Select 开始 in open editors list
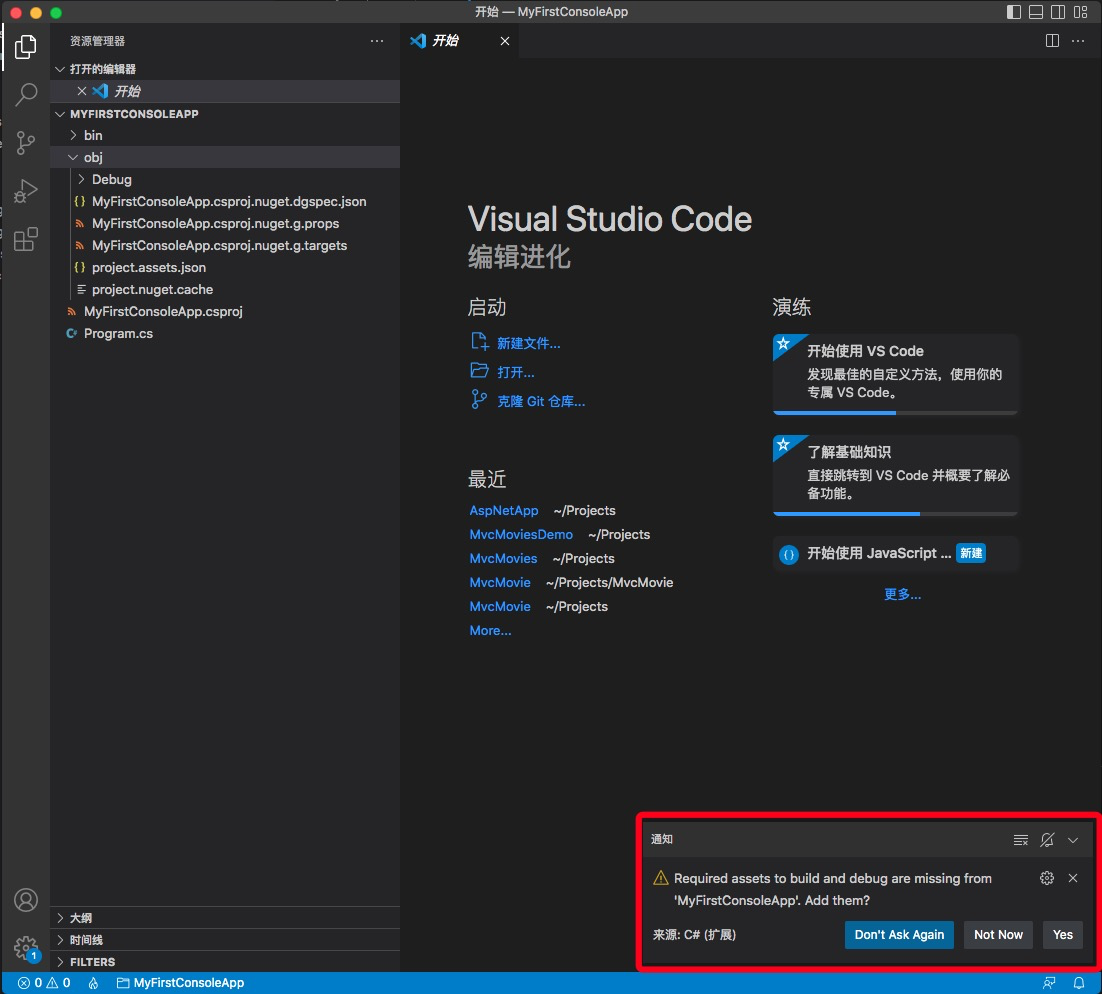1102x994 pixels. (225, 91)
